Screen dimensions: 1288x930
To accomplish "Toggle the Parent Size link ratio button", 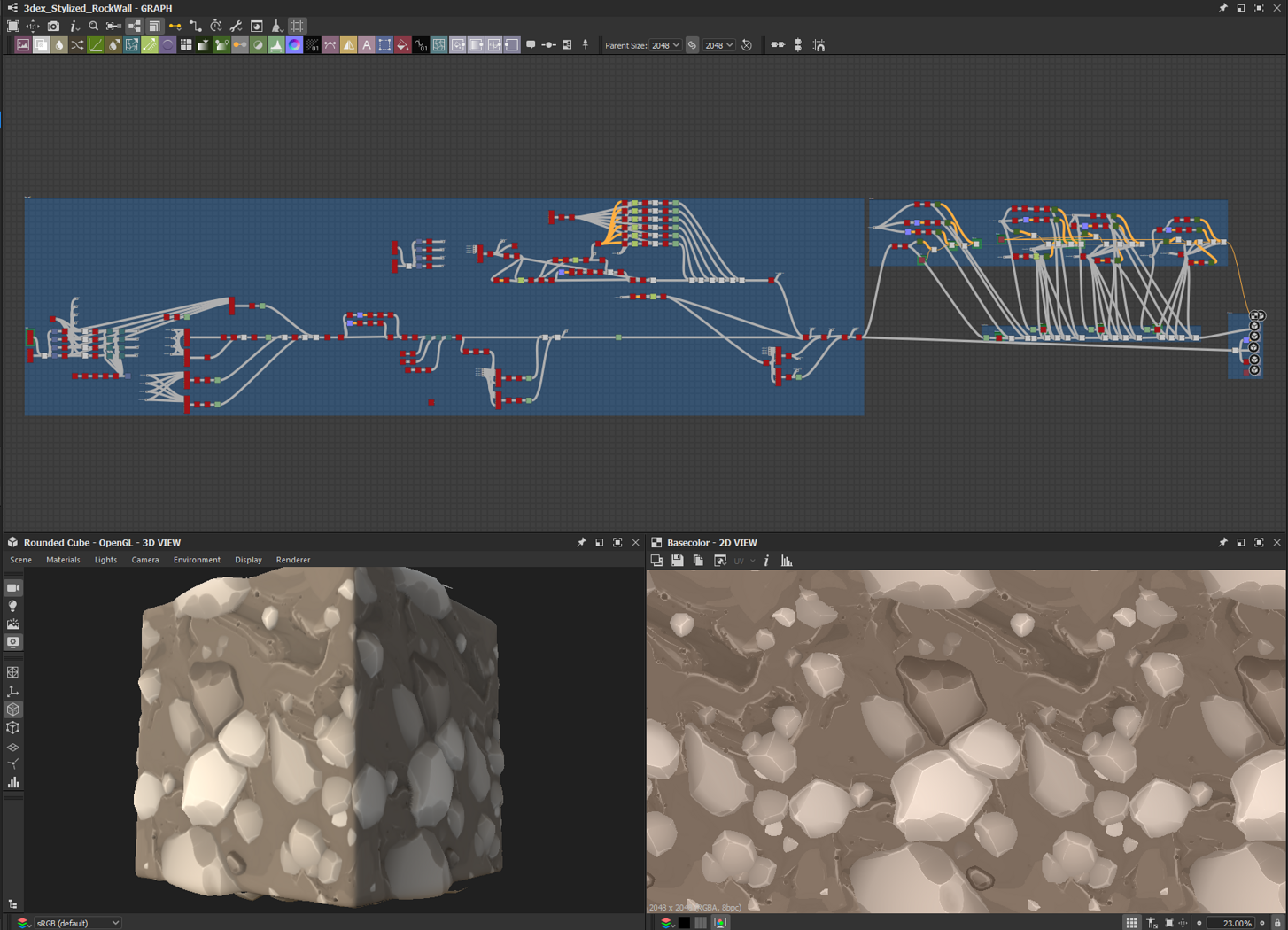I will point(693,45).
